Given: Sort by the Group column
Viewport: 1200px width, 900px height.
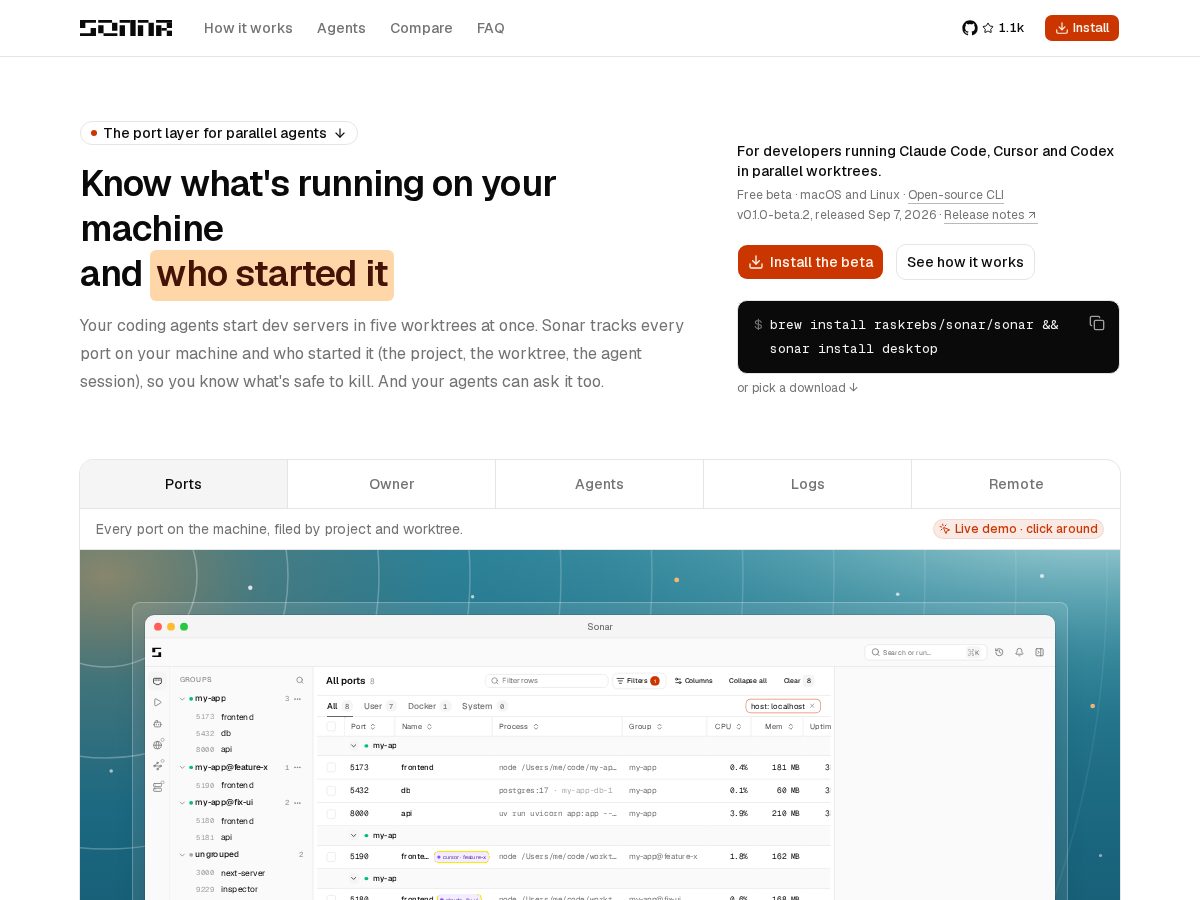Looking at the screenshot, I should pos(644,726).
